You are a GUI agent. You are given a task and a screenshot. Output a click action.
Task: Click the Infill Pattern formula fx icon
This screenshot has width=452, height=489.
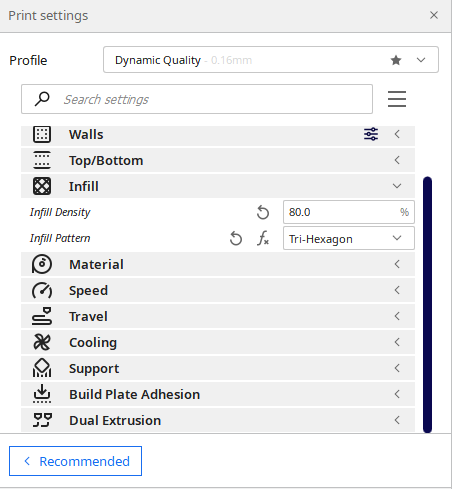263,238
